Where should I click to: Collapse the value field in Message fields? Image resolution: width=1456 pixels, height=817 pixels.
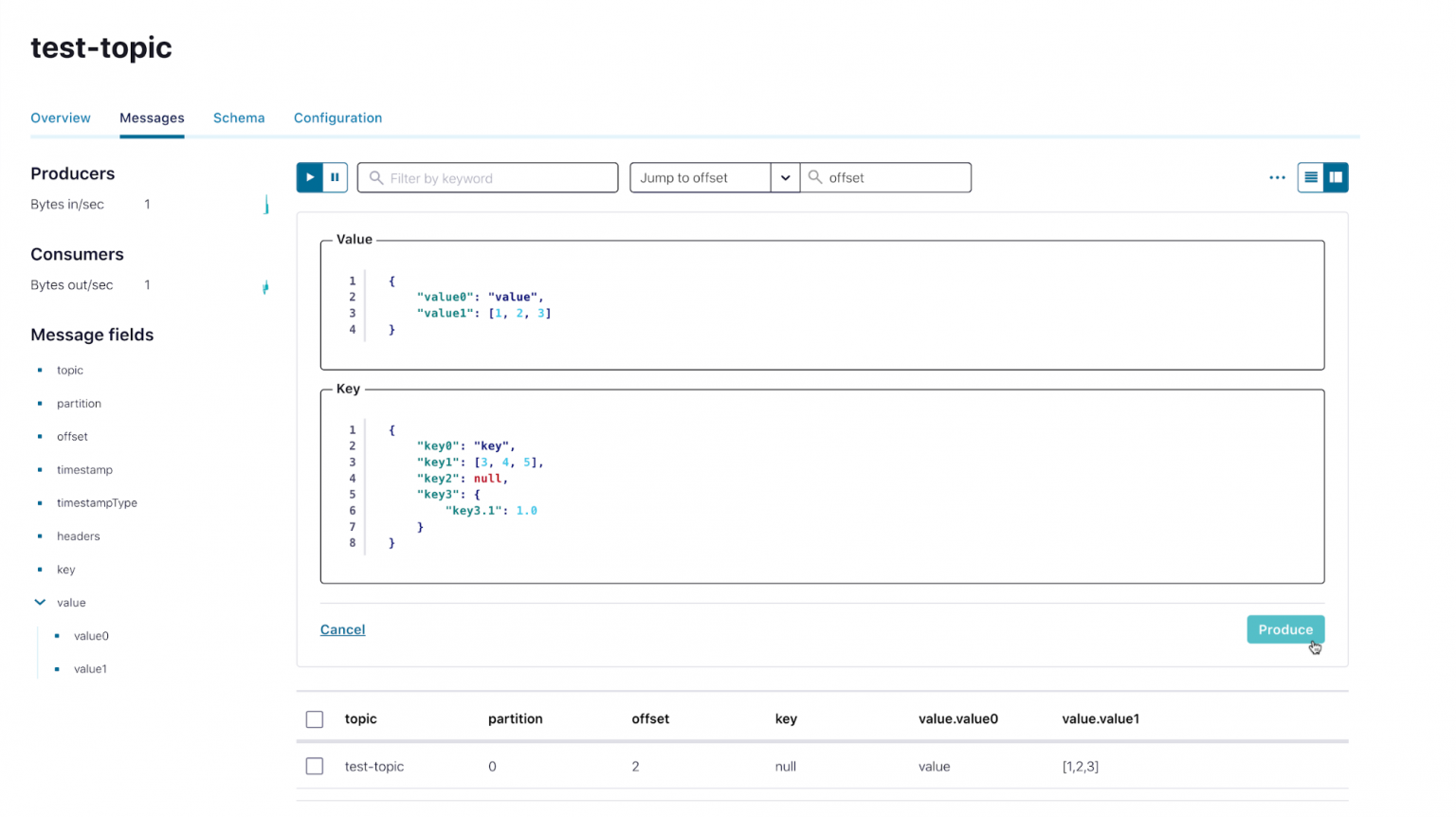pos(39,602)
